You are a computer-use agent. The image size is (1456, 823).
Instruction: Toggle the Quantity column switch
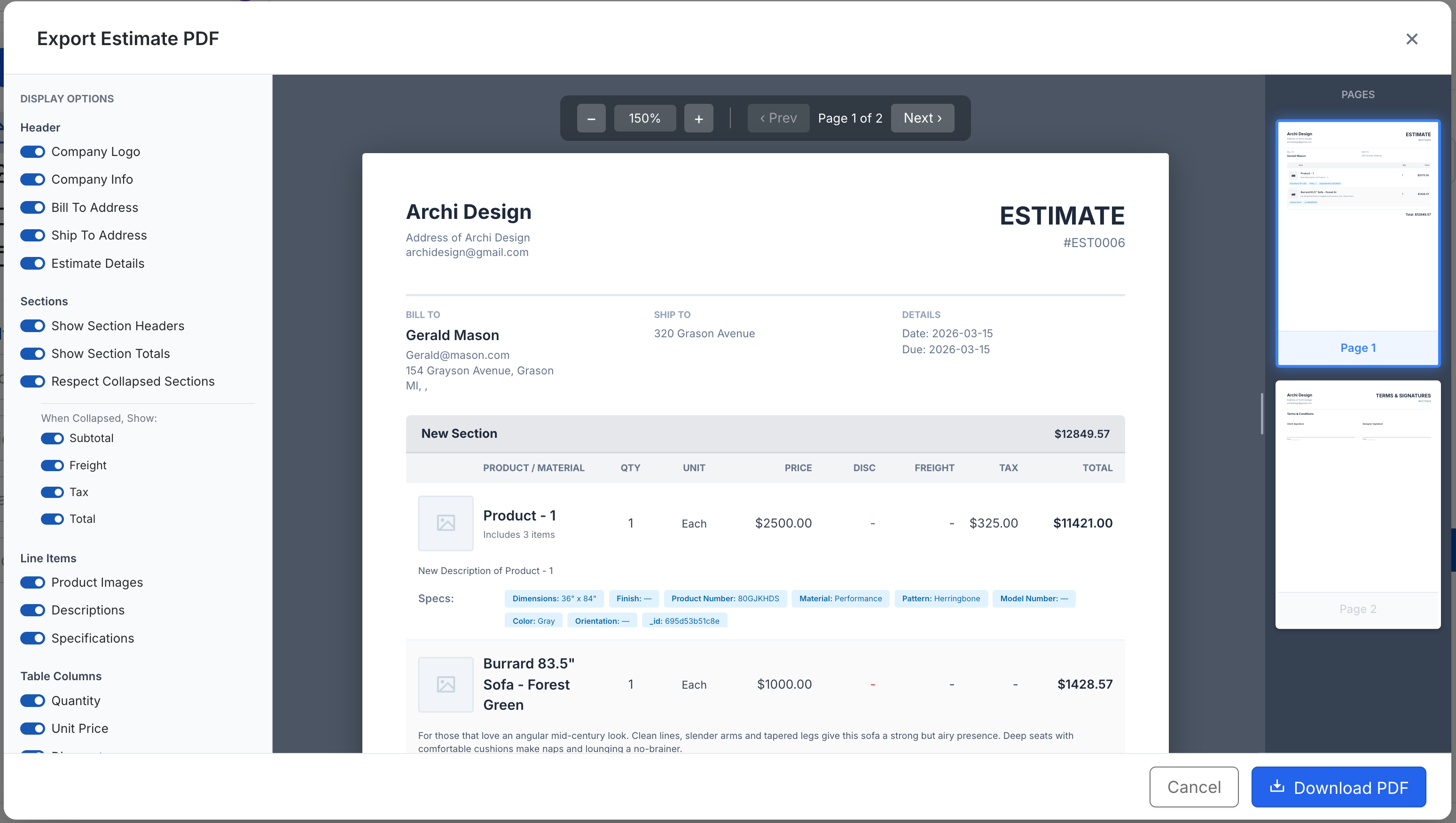coord(33,700)
